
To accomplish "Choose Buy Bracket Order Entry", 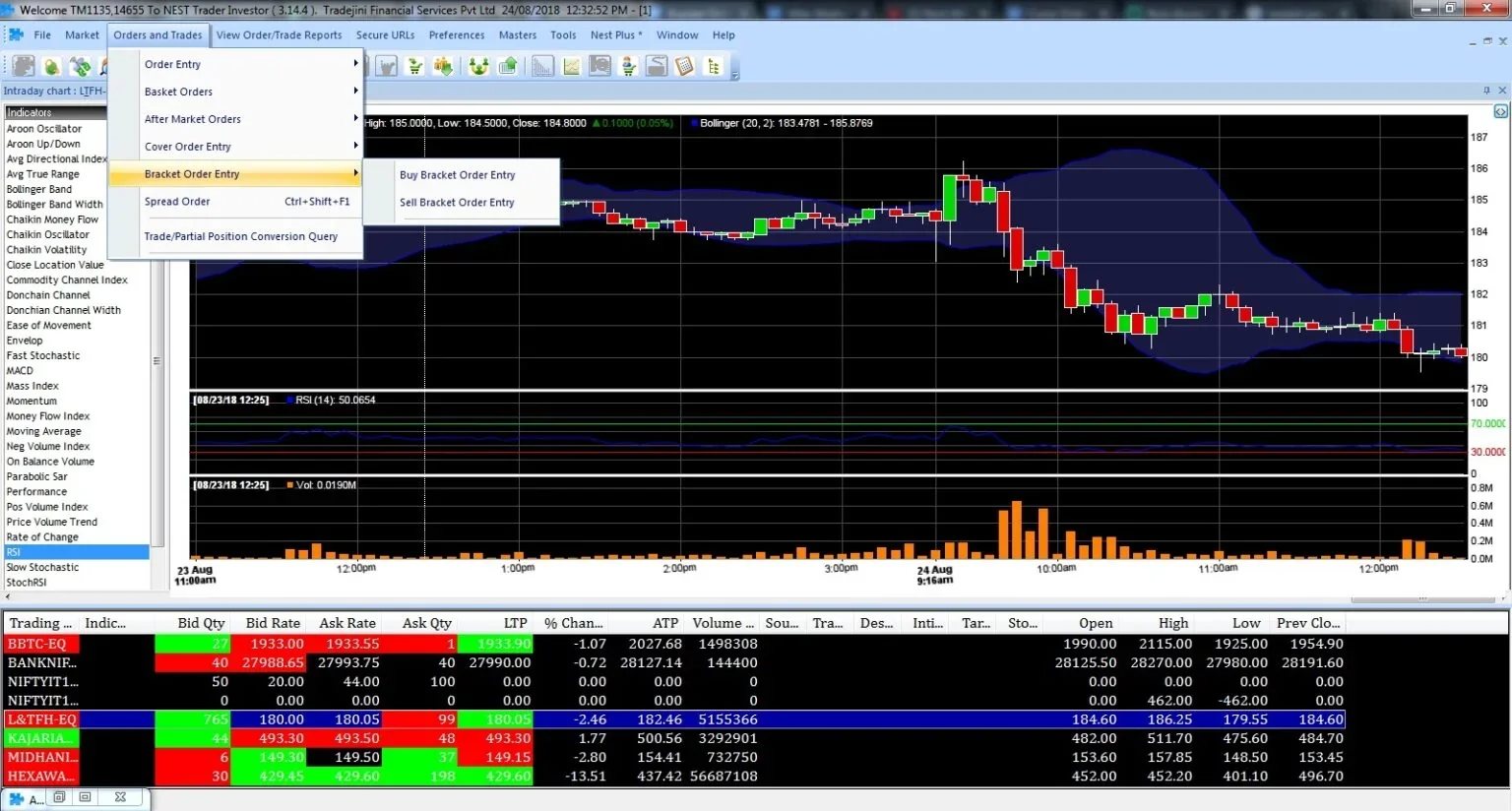I will coord(462,175).
